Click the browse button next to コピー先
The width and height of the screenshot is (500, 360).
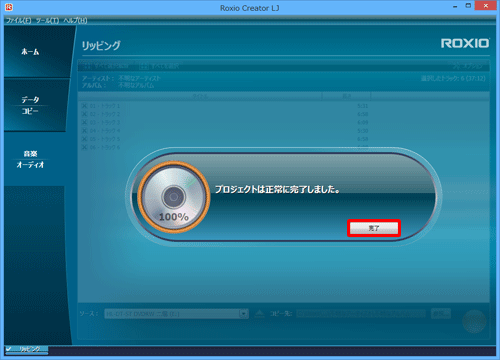[x=441, y=313]
